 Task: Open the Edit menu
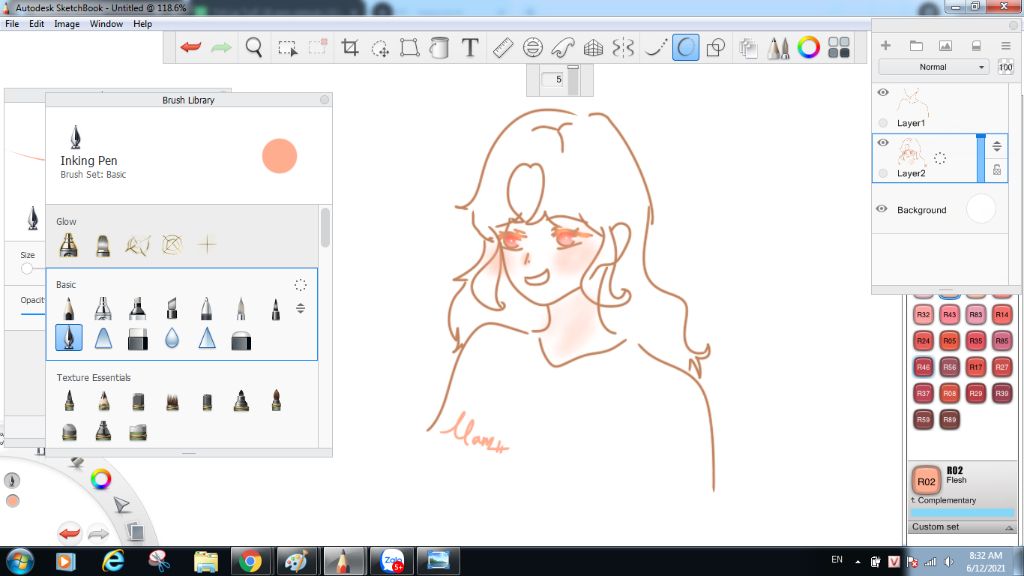pos(37,24)
